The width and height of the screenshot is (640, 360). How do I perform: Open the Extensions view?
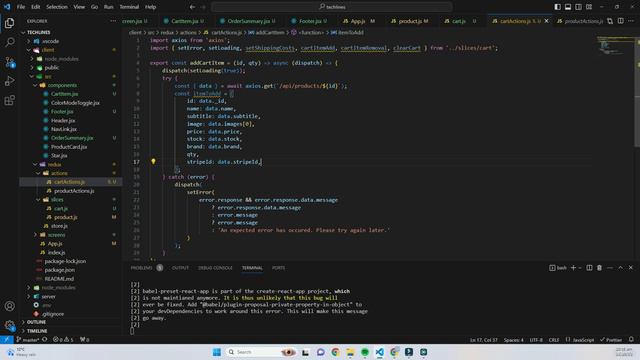pos(9,100)
